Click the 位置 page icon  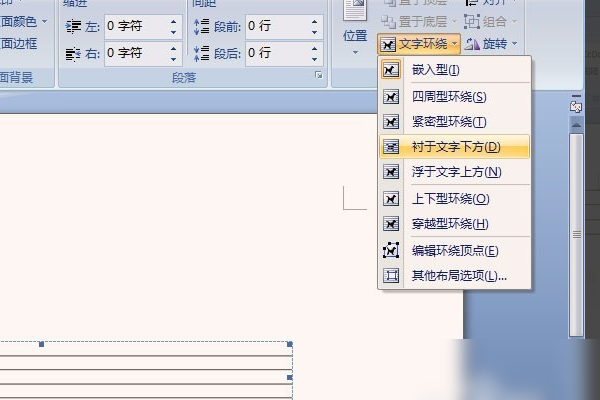click(x=355, y=10)
